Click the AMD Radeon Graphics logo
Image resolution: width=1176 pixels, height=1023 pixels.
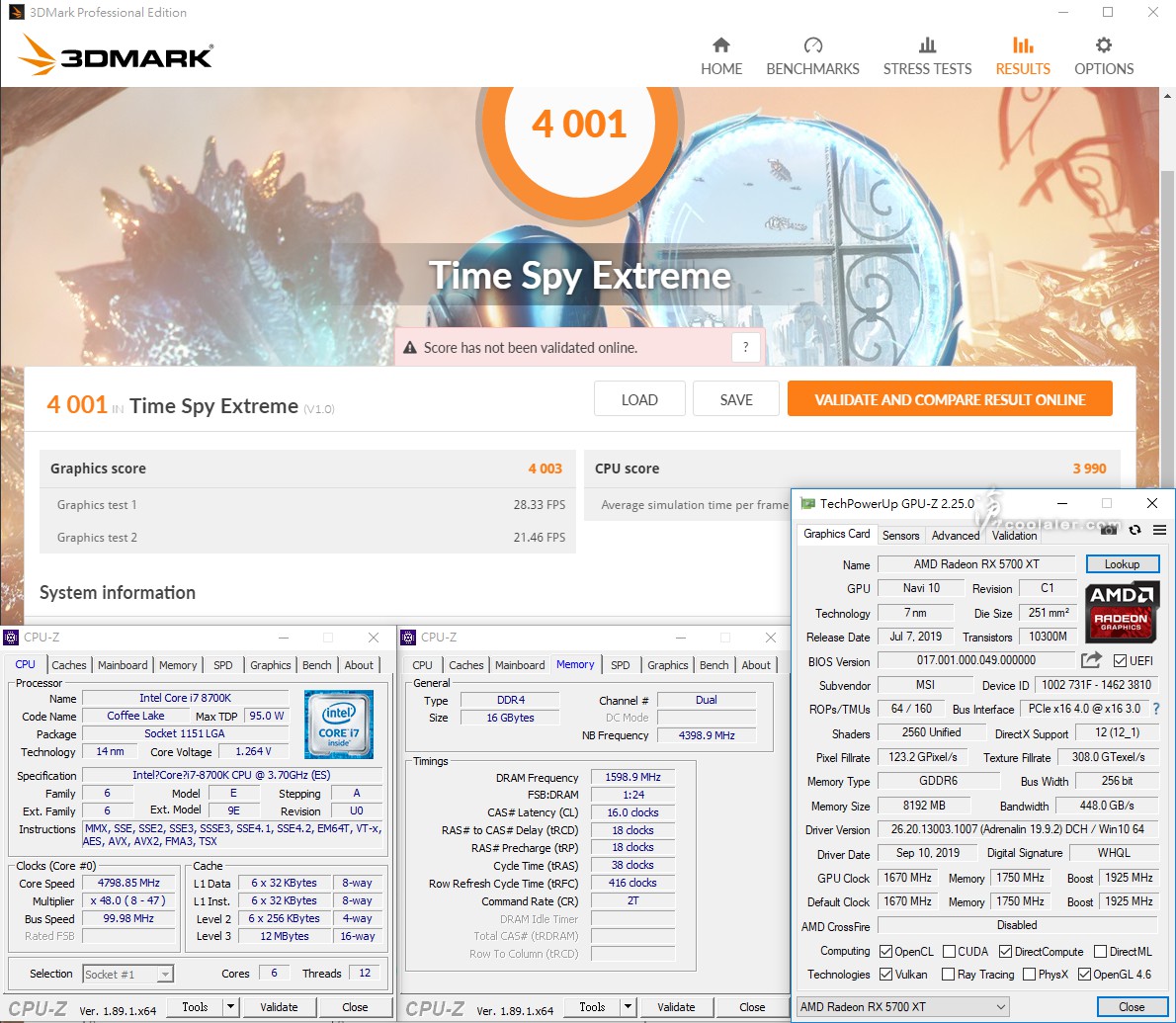click(1122, 612)
